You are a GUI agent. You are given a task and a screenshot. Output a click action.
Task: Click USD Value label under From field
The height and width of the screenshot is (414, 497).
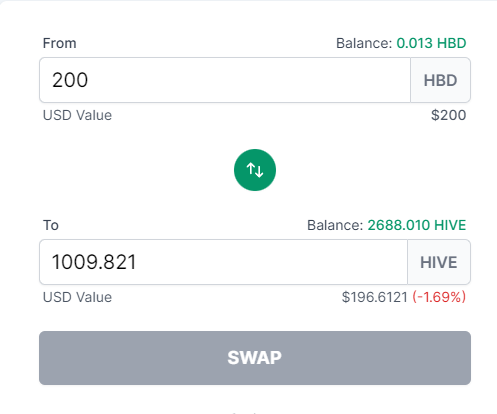coord(77,115)
